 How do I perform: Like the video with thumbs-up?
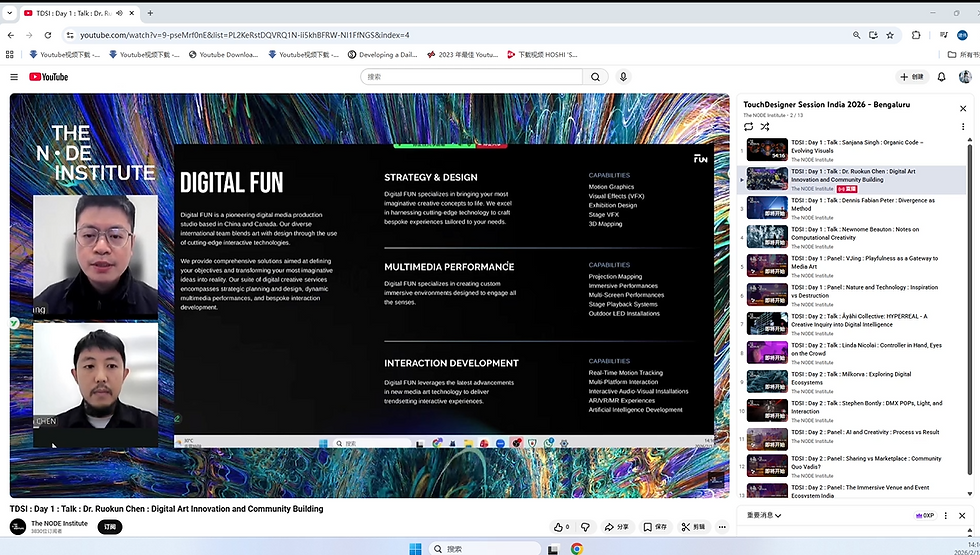[x=561, y=527]
